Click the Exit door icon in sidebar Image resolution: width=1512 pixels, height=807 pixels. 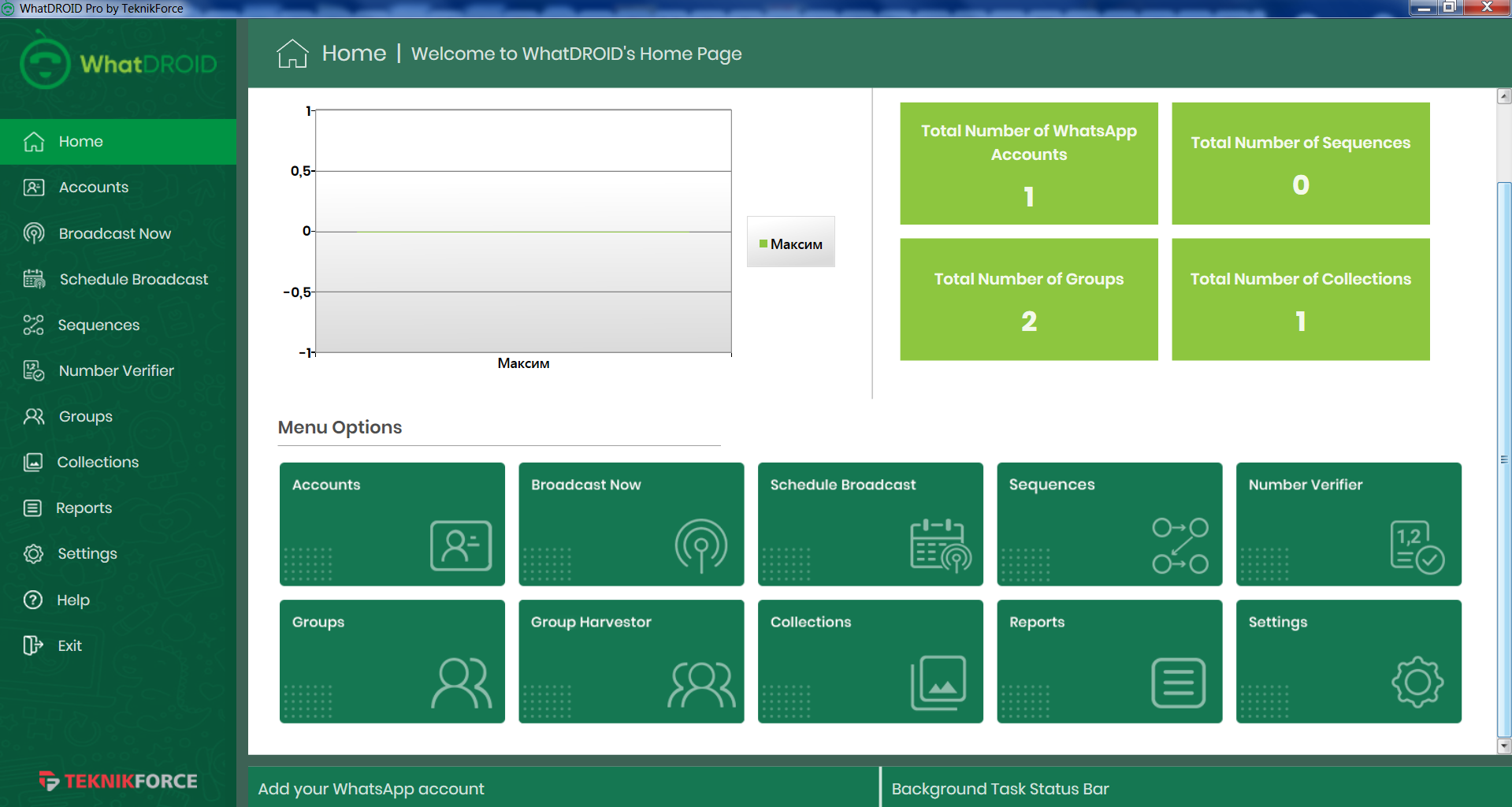click(x=33, y=645)
